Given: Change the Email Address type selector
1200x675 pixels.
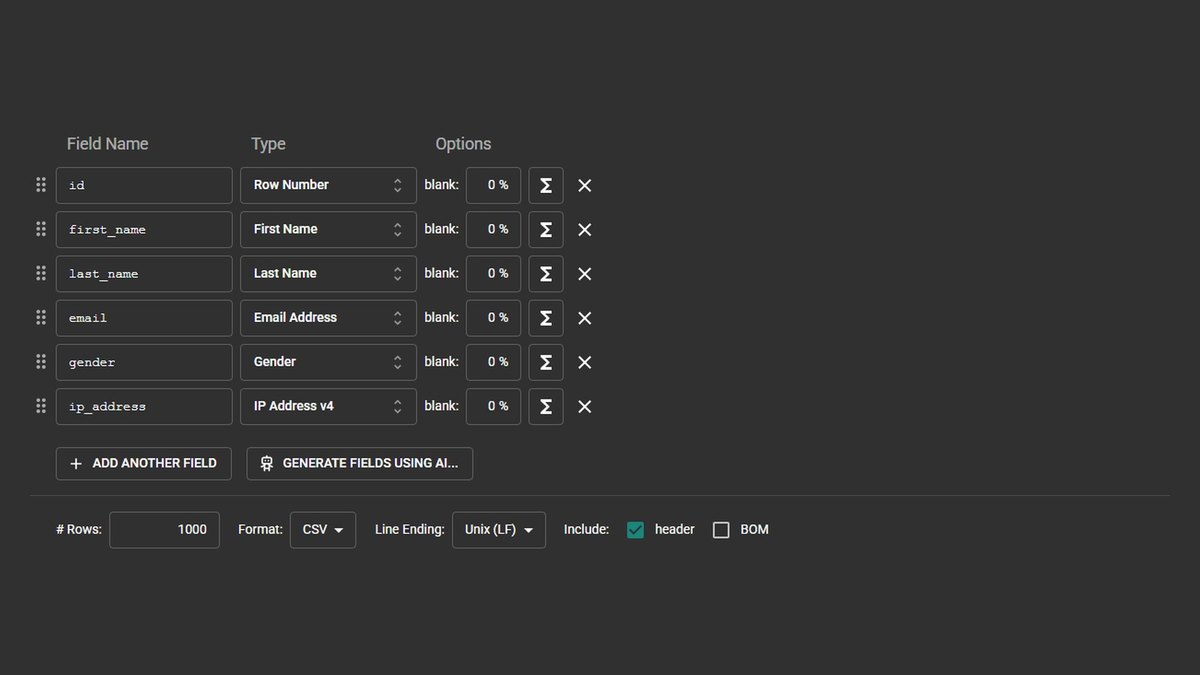Looking at the screenshot, I should click(328, 318).
